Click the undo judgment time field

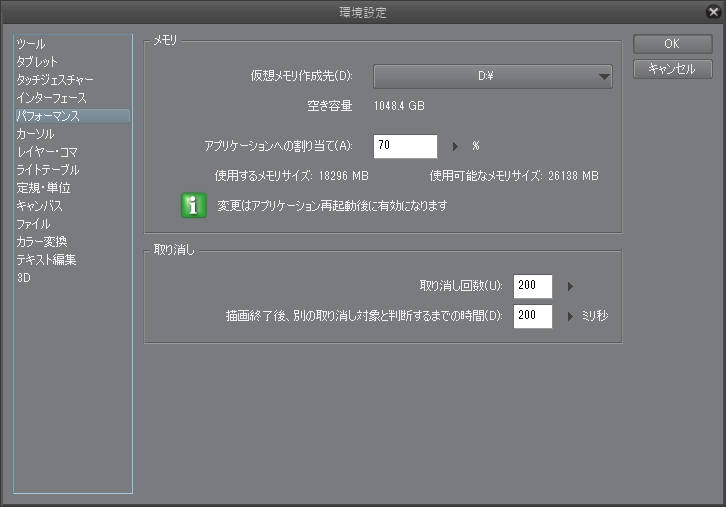532,316
